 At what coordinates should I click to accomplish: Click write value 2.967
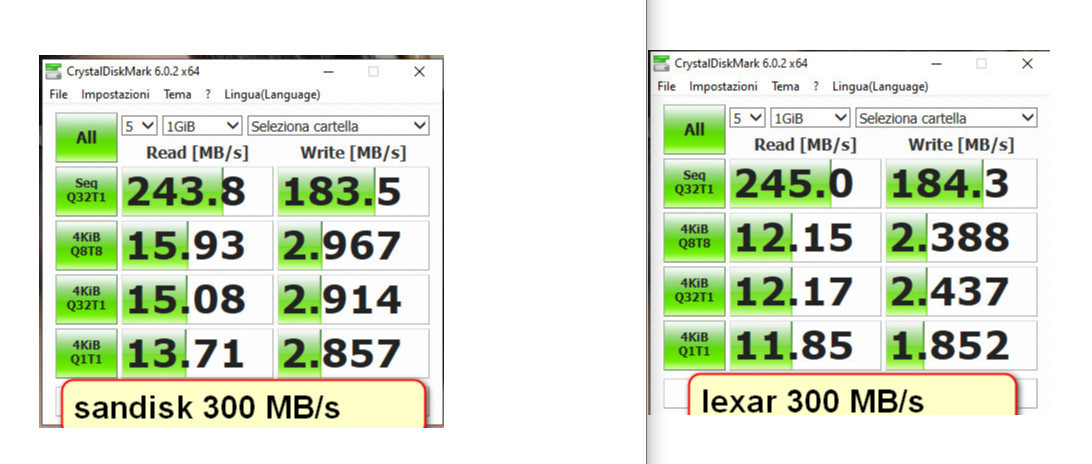[353, 245]
